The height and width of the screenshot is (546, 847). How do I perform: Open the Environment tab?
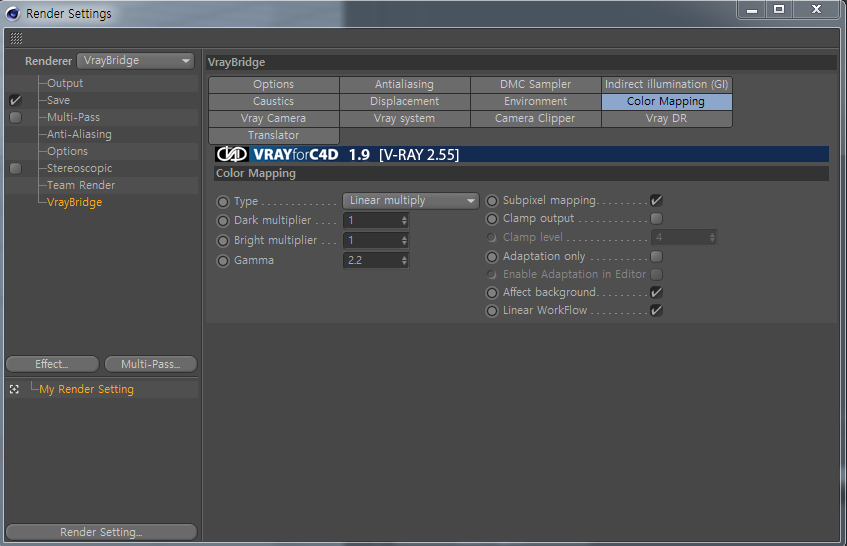point(535,102)
